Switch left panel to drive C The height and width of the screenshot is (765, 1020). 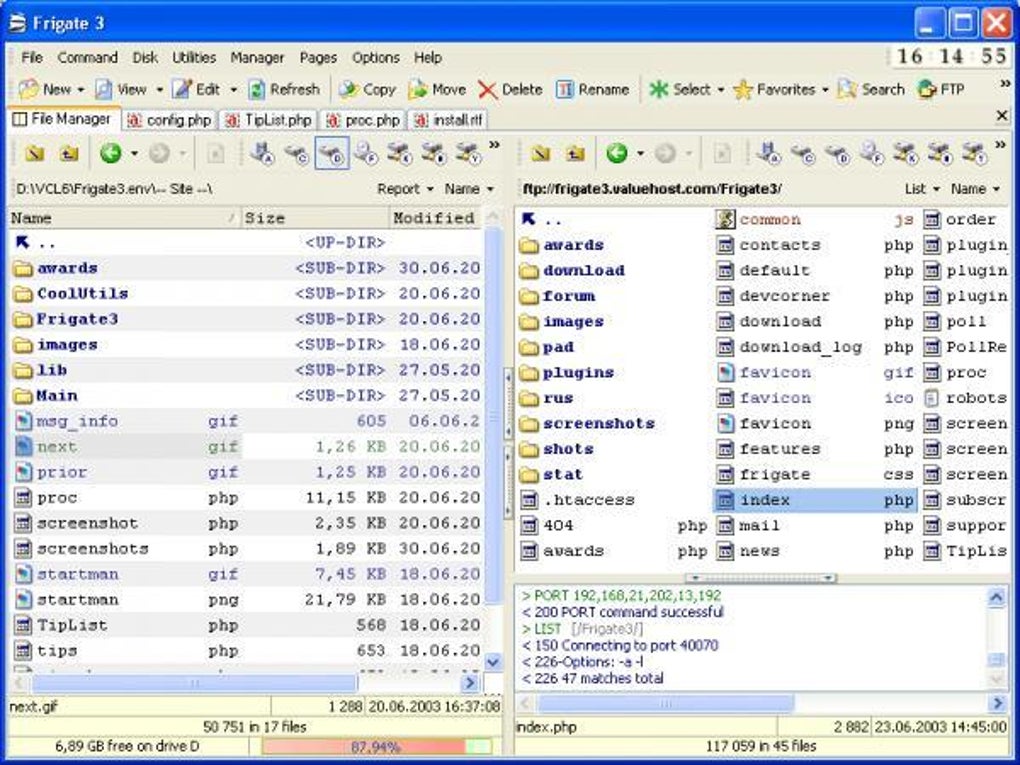click(x=296, y=153)
